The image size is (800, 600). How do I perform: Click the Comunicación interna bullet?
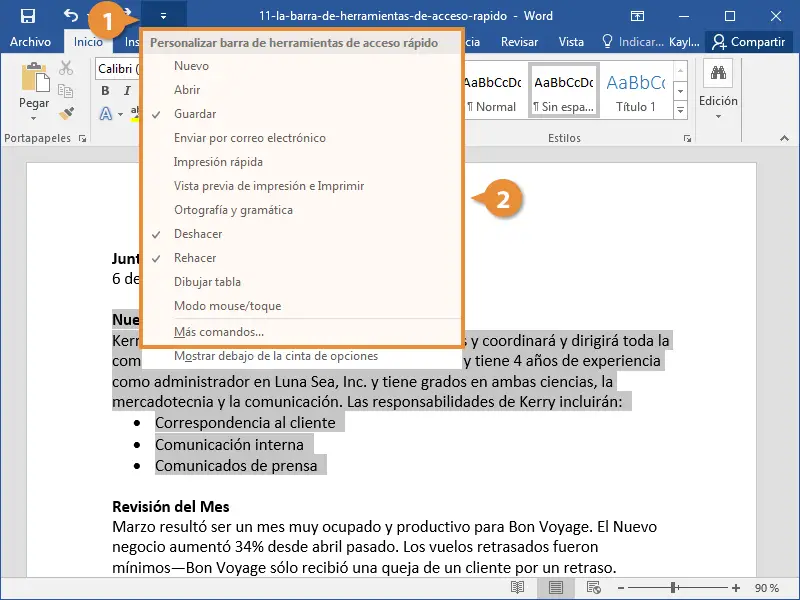pyautogui.click(x=229, y=445)
